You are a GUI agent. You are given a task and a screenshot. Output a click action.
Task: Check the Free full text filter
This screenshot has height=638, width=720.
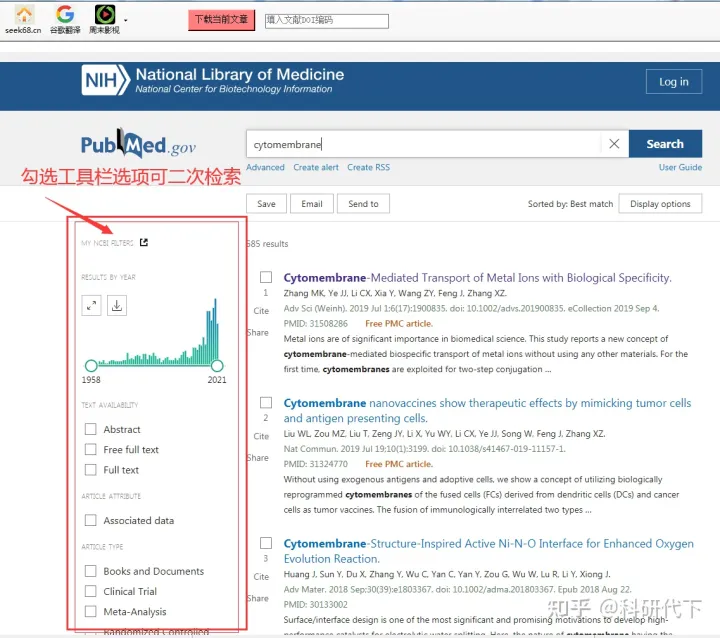click(90, 449)
